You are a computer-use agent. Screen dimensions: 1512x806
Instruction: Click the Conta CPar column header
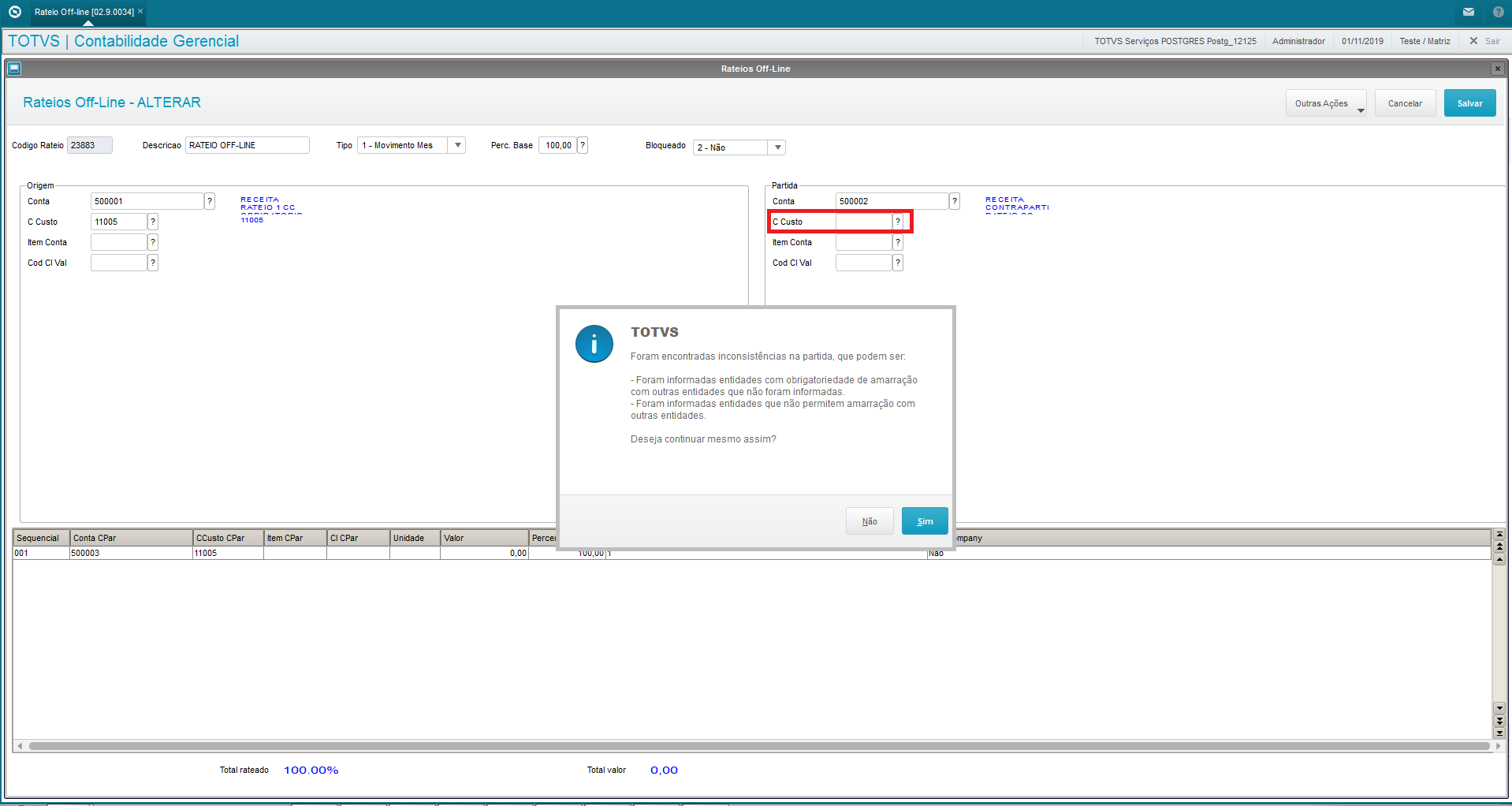click(x=132, y=538)
